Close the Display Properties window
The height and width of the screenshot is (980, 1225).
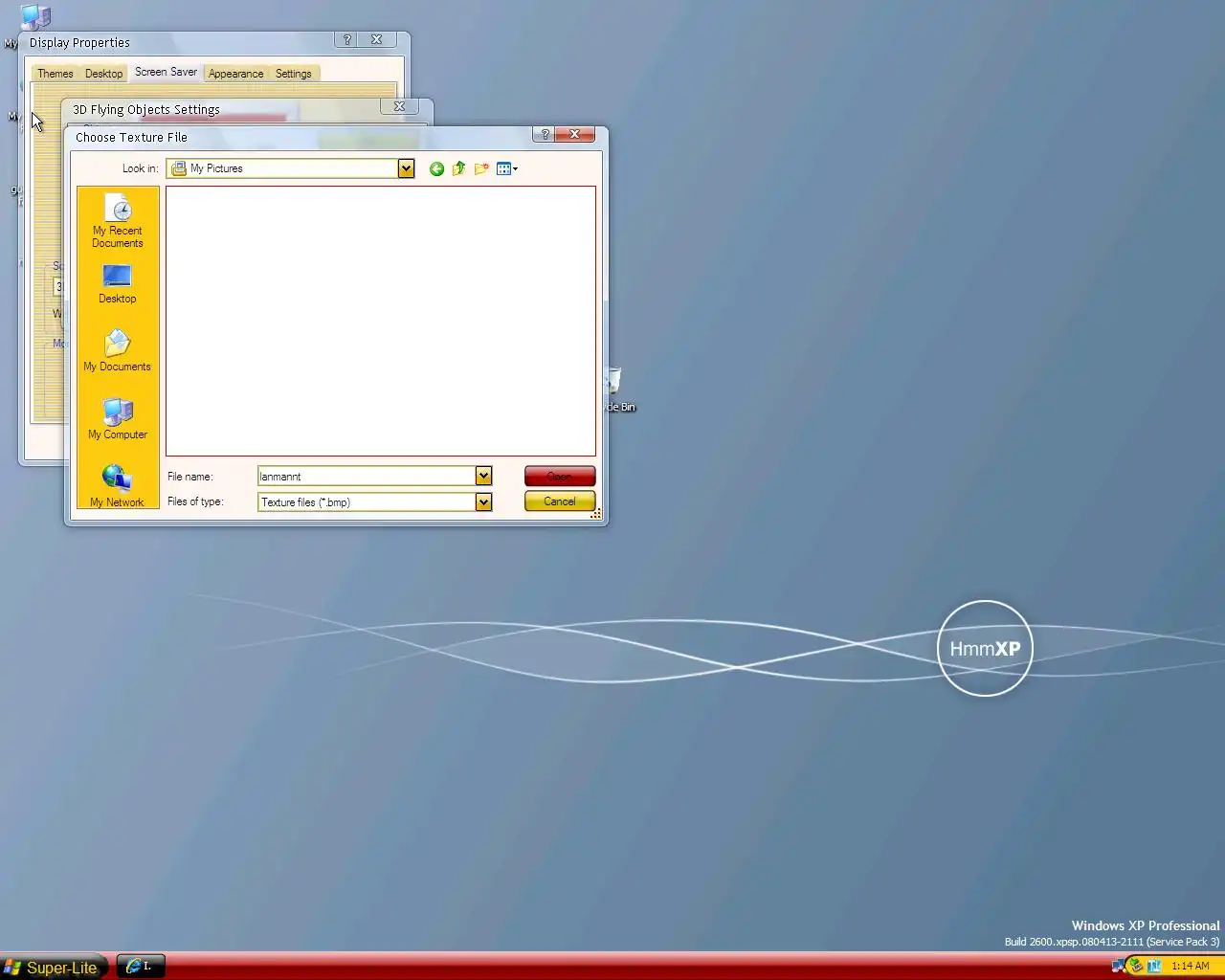tap(377, 39)
